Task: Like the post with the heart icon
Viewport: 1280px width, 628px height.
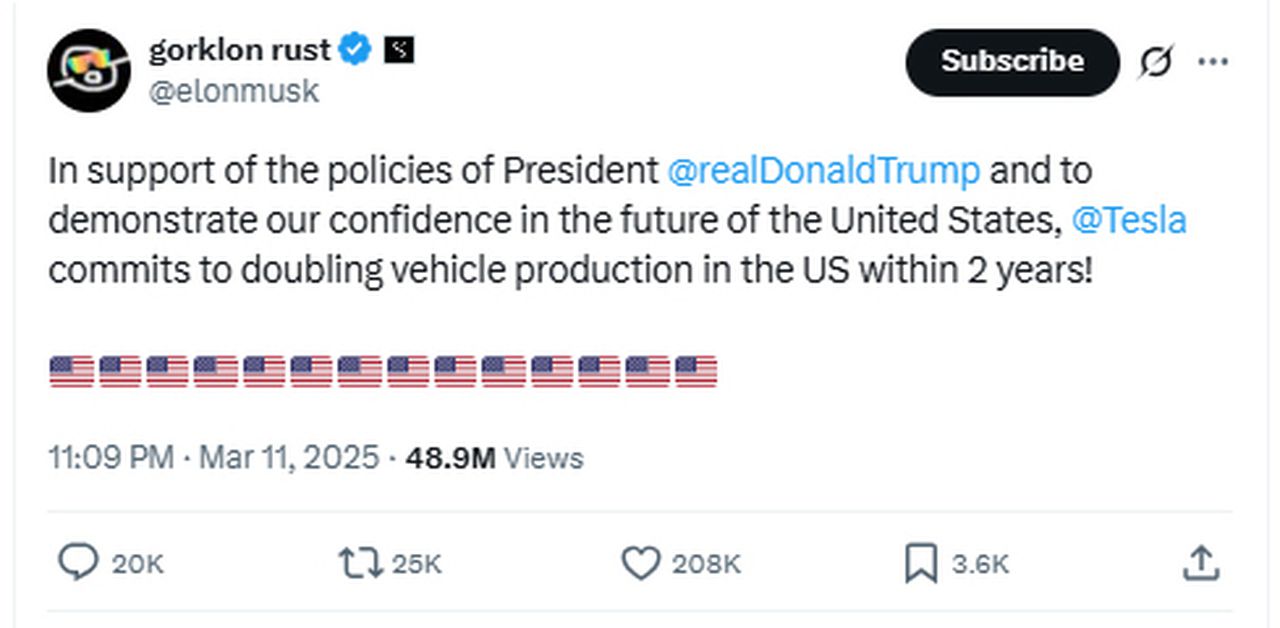Action: click(640, 563)
